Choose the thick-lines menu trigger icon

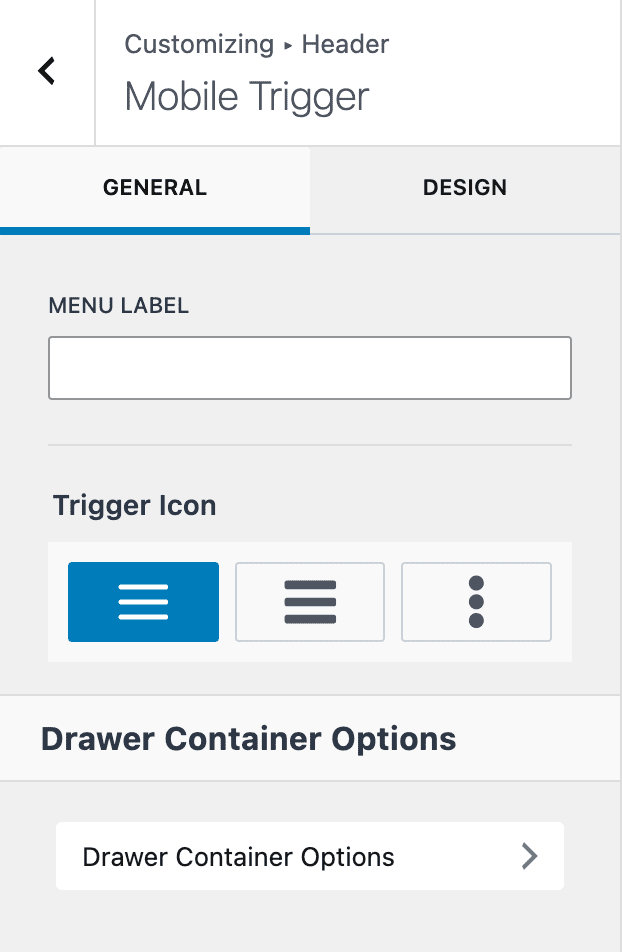click(x=310, y=601)
